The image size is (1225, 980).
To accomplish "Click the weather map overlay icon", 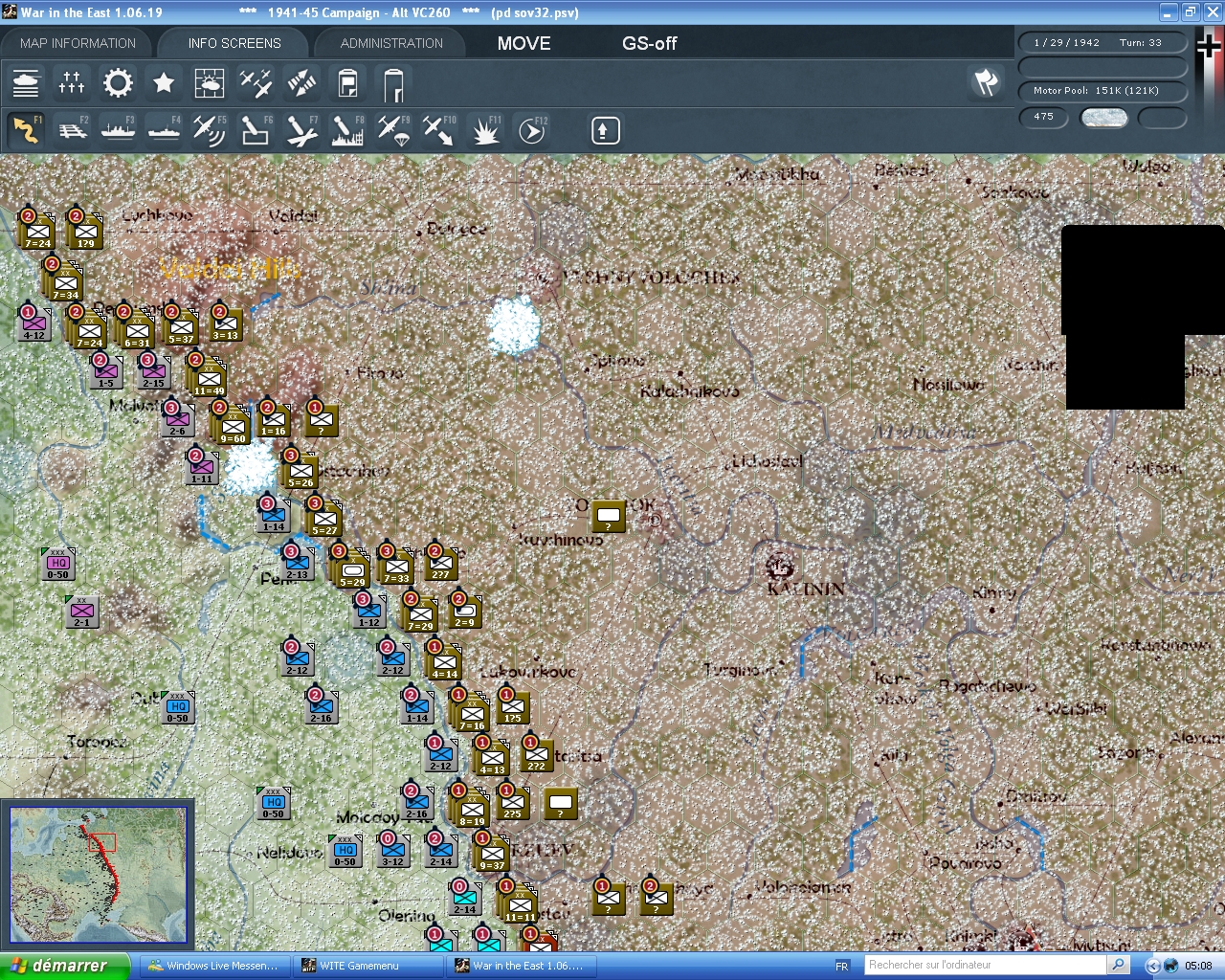I will pos(210,84).
